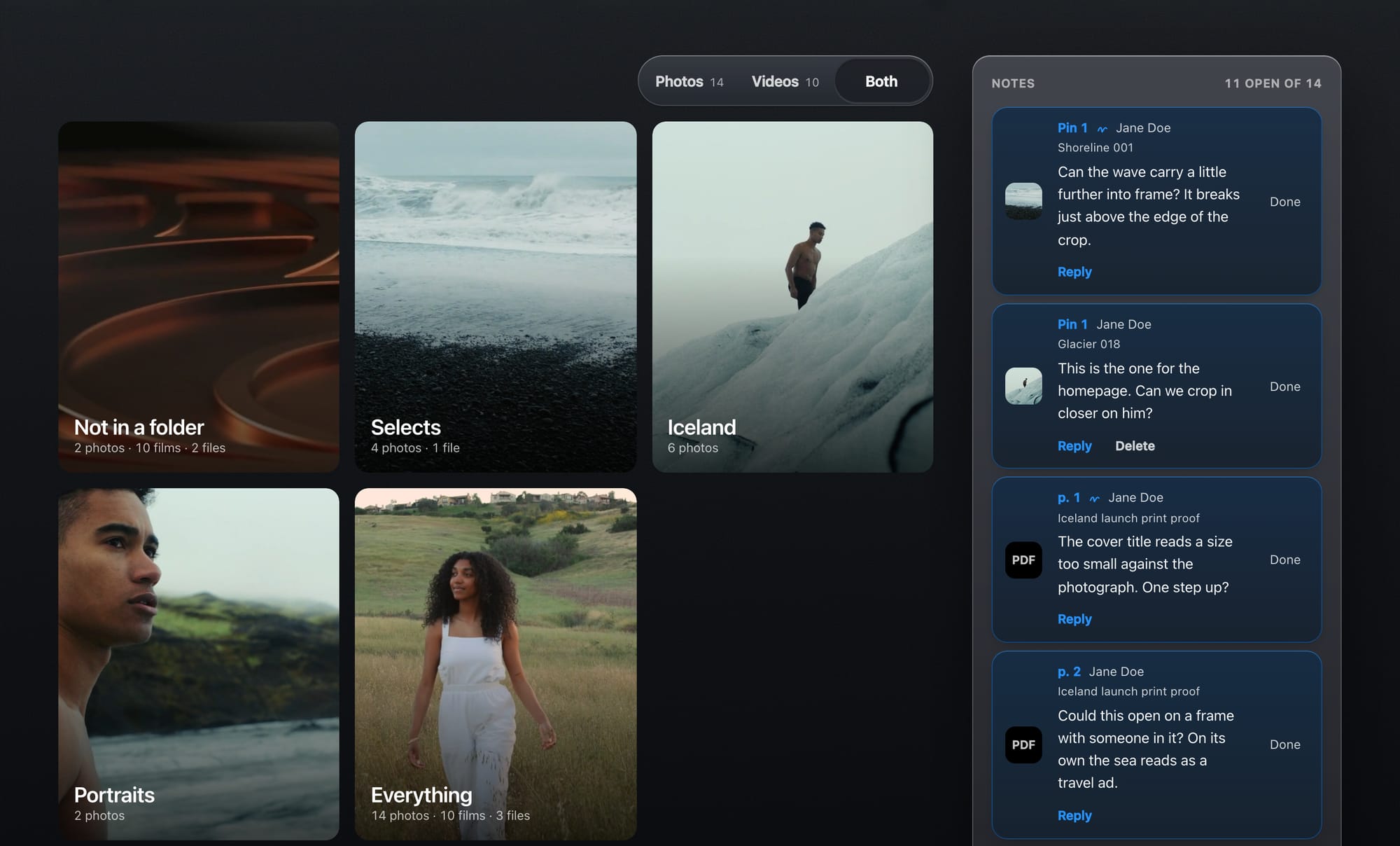Click the drawing squiggle icon beside p. 1
Screen dimensions: 1400x846
1095,499
